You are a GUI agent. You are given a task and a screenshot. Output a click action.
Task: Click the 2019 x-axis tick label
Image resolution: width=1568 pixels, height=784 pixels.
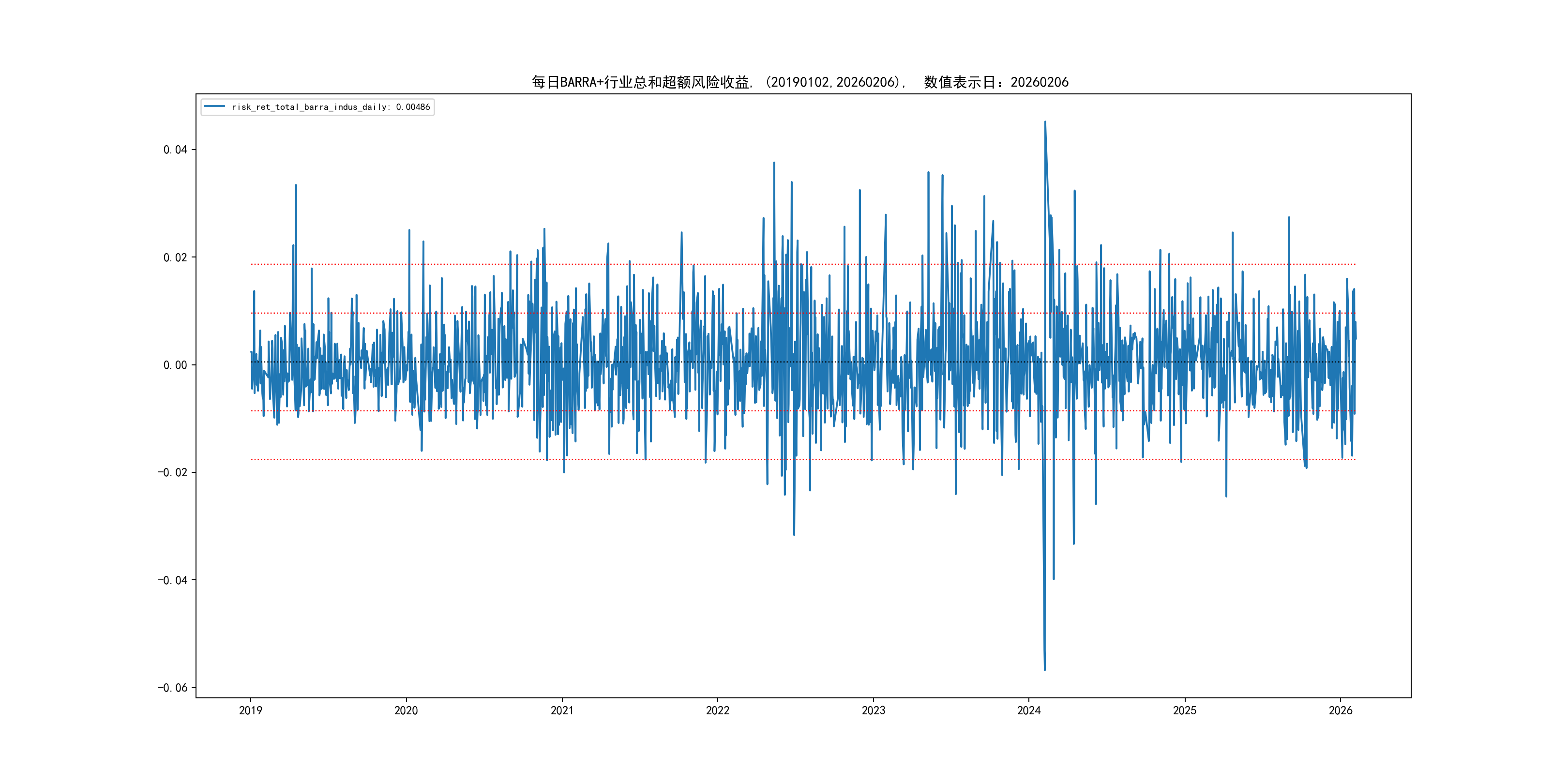pyautogui.click(x=250, y=710)
